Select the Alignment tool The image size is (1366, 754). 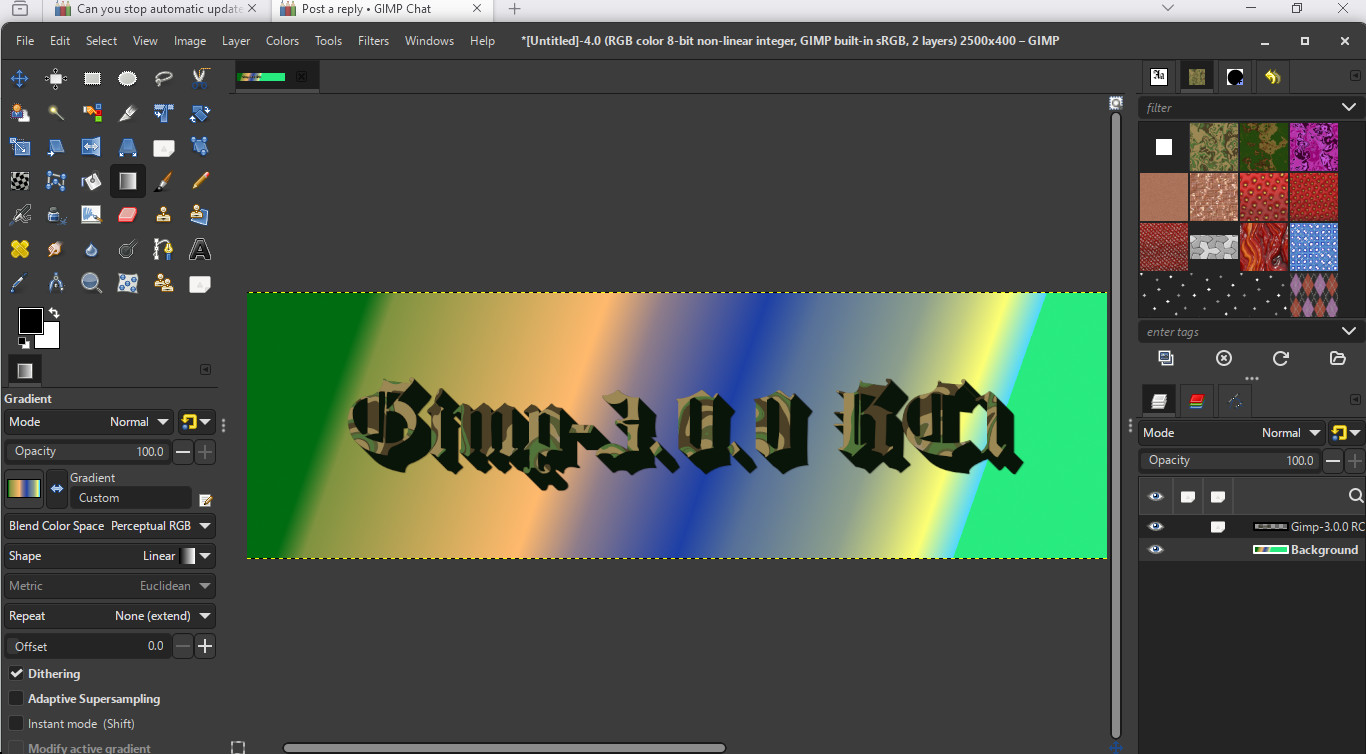[x=56, y=78]
